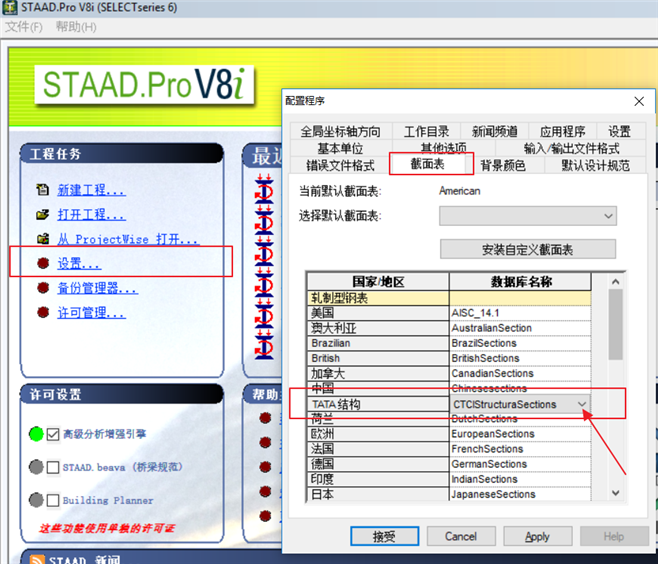Click the Apply button
This screenshot has height=564, width=658.
tap(537, 536)
